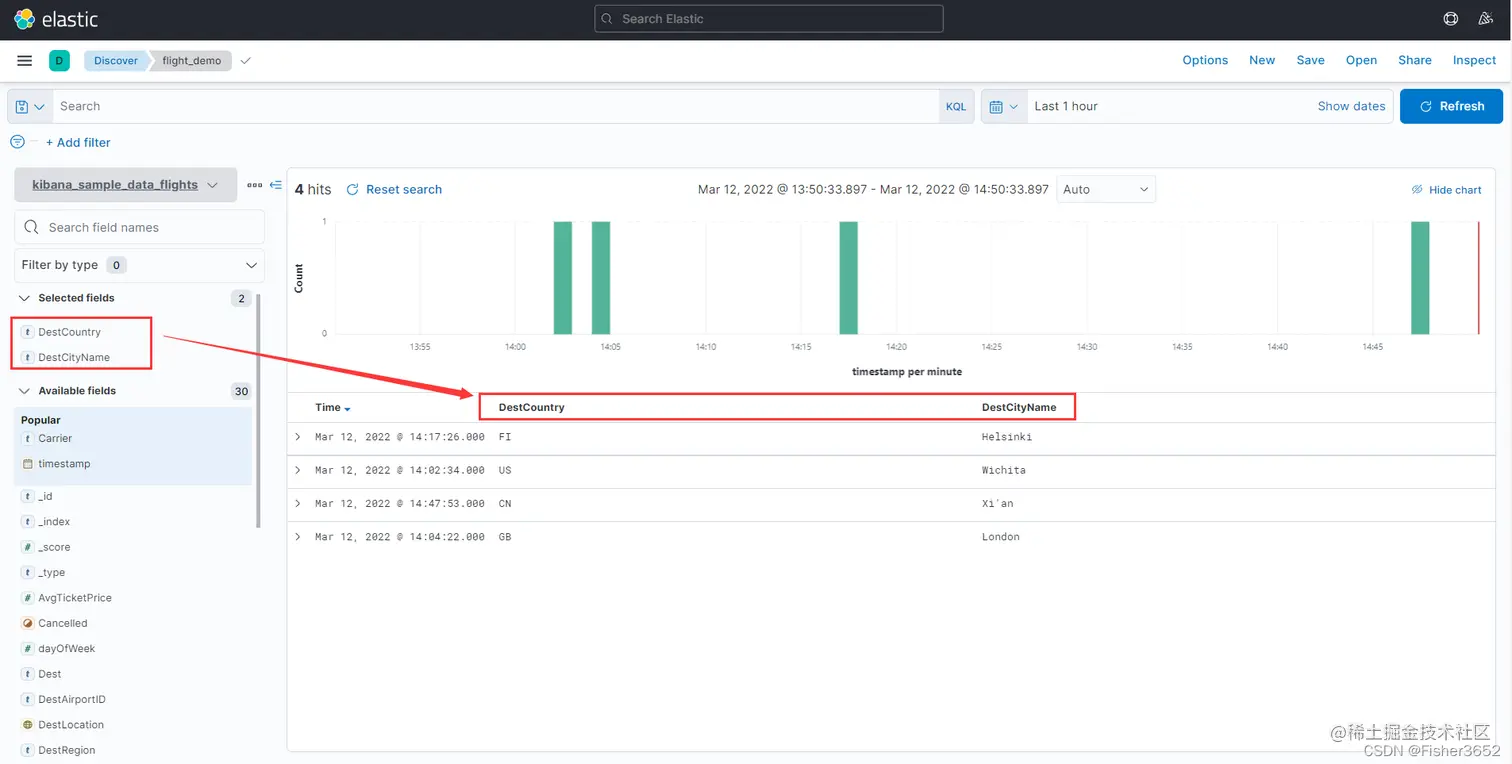
Task: Open index pattern options dots icon
Action: pyautogui.click(x=255, y=185)
